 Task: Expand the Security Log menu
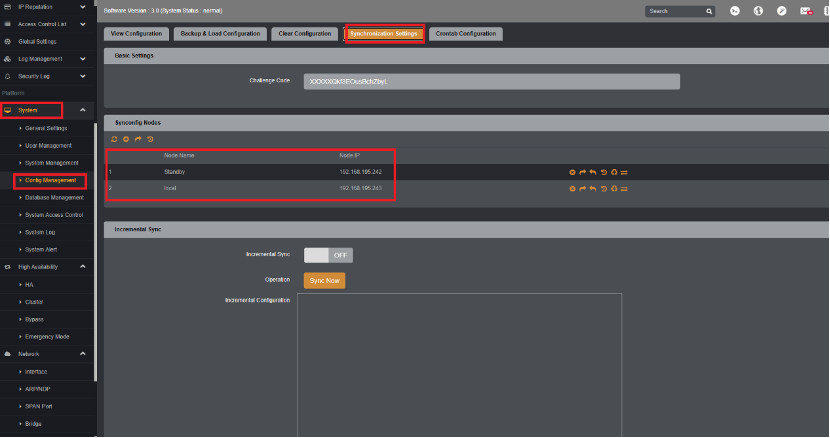pos(83,76)
